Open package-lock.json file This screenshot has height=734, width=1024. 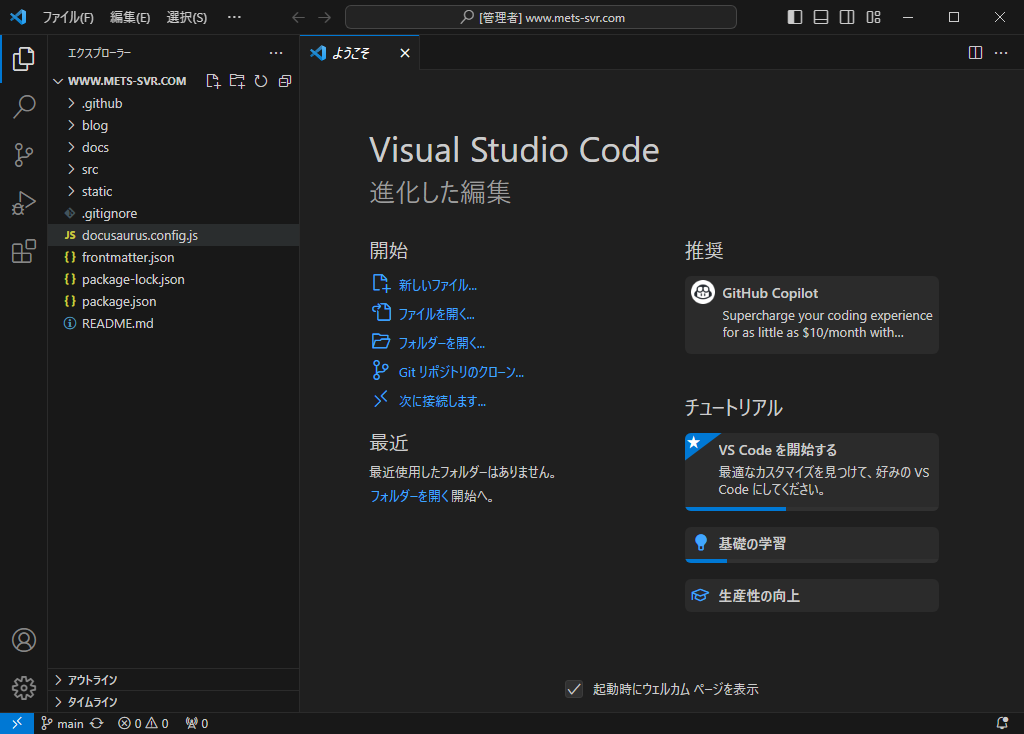click(x=174, y=279)
